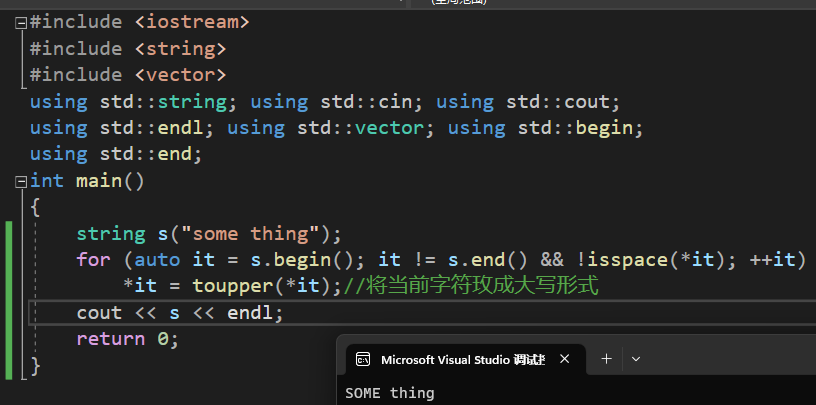
Task: Place cursor on the return 0 statement
Action: [x=127, y=339]
